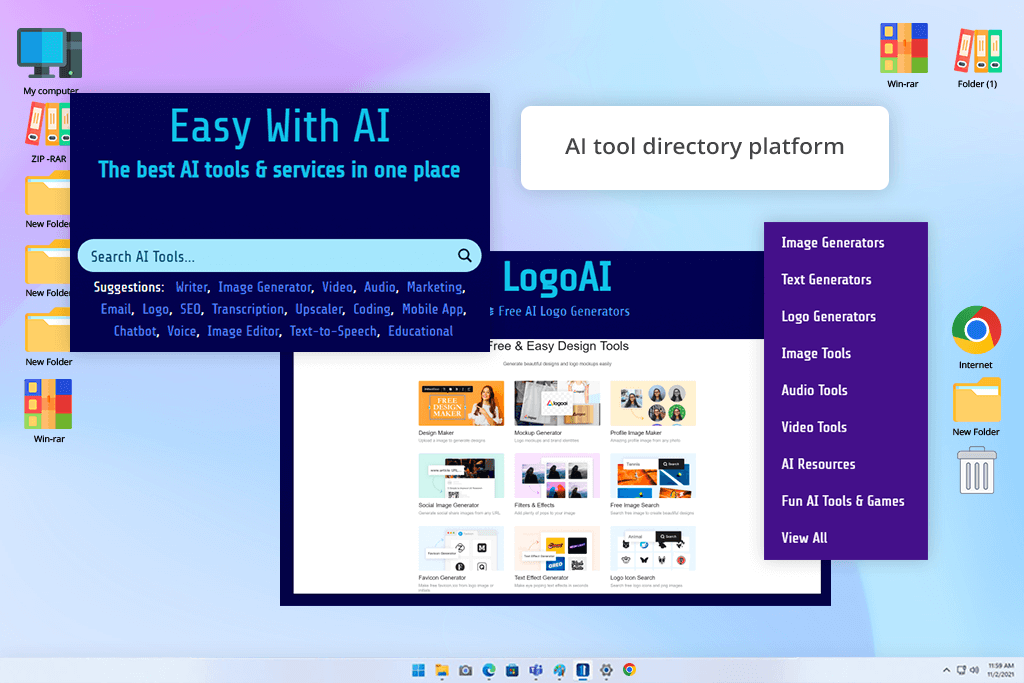Click the LogoAI title text

[557, 277]
